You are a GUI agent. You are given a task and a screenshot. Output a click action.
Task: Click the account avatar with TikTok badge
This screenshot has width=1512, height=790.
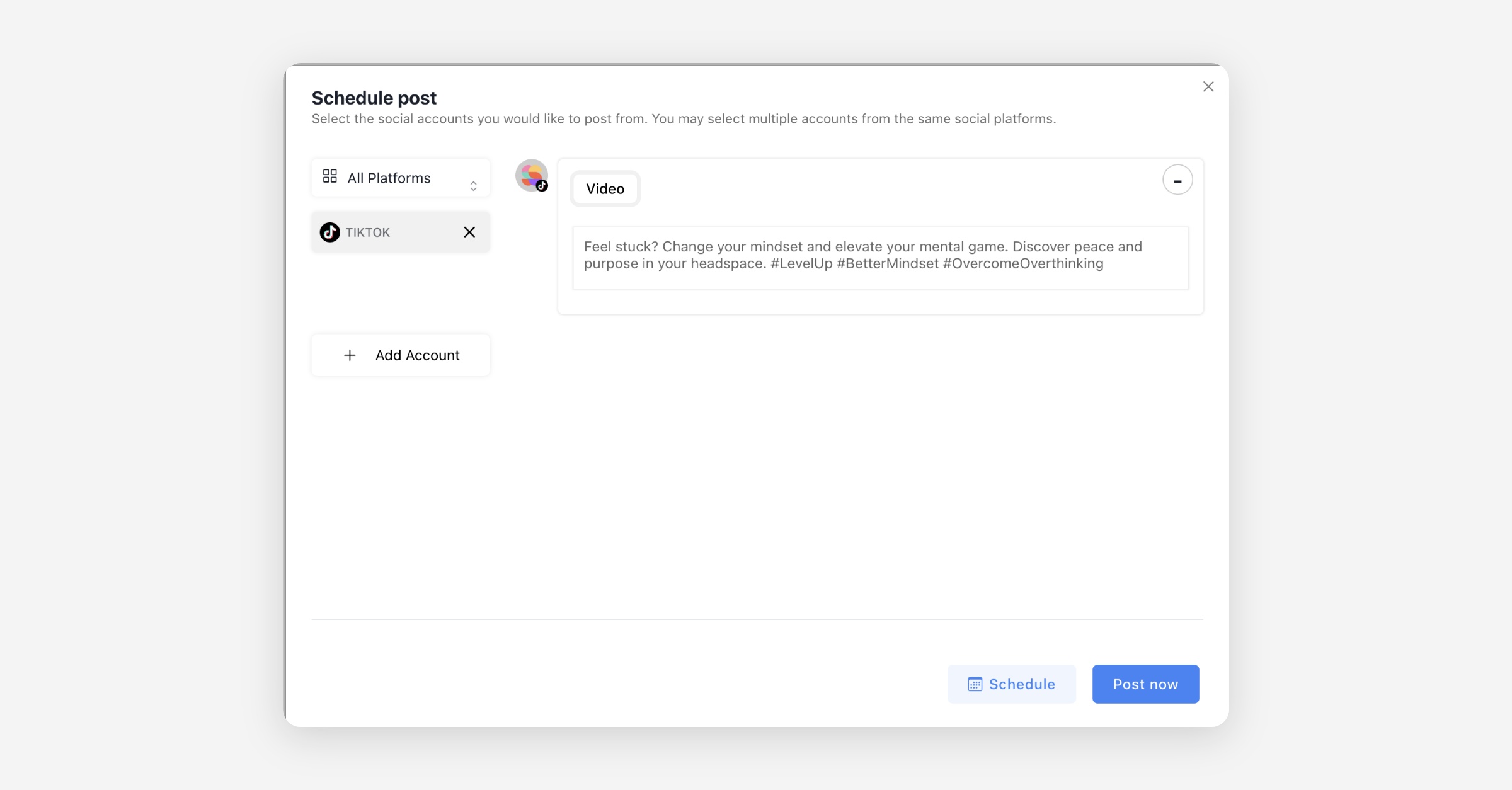click(530, 175)
